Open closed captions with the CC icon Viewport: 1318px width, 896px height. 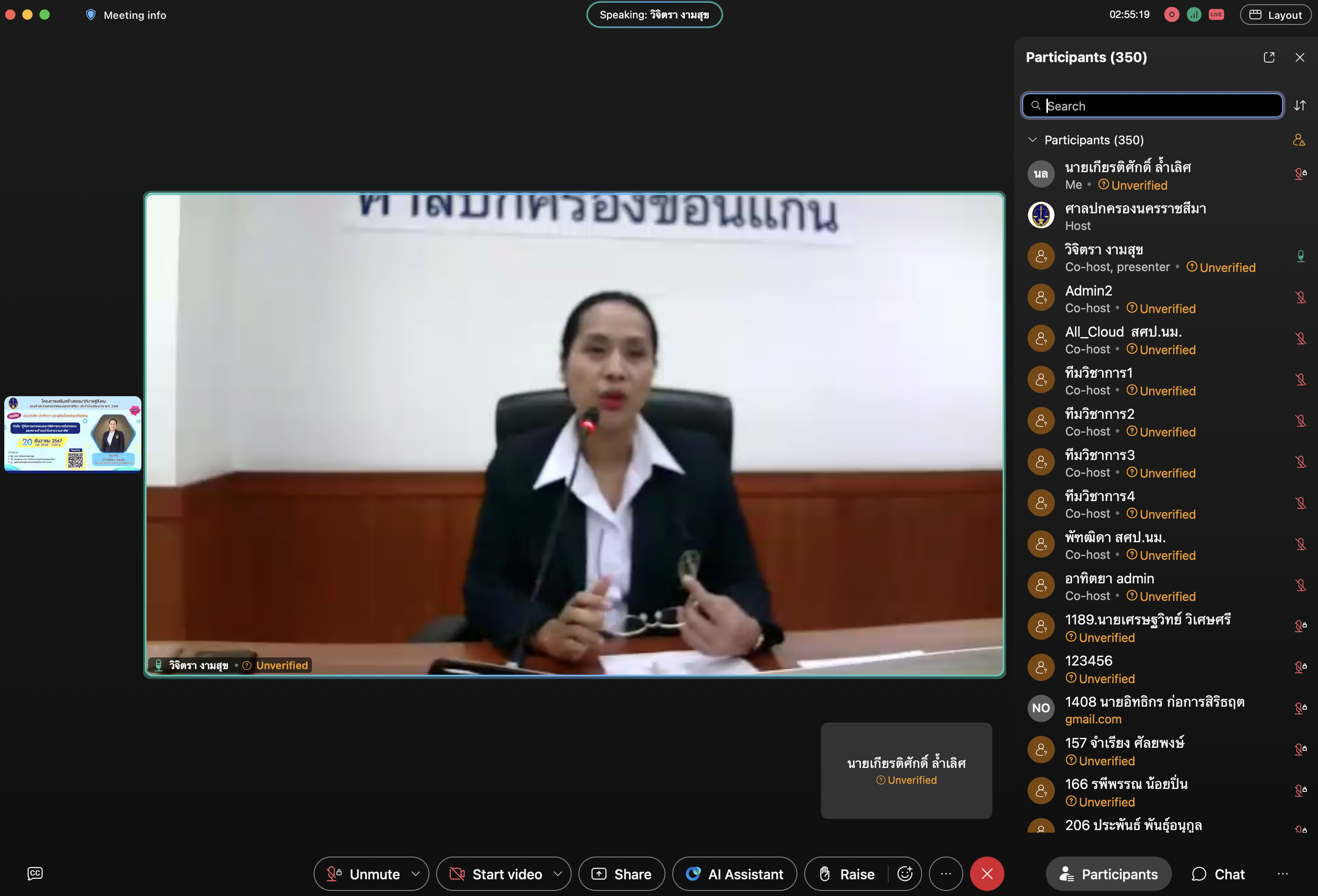pos(35,873)
